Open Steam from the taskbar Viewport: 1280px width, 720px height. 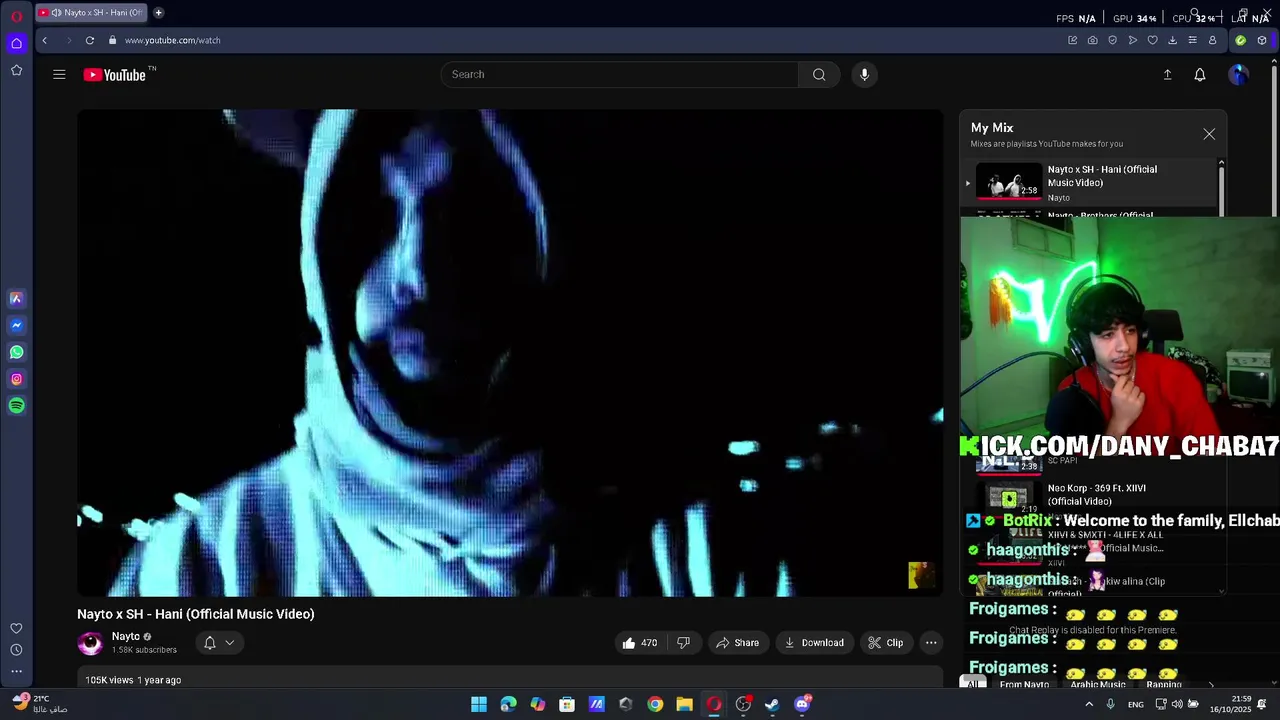(772, 704)
